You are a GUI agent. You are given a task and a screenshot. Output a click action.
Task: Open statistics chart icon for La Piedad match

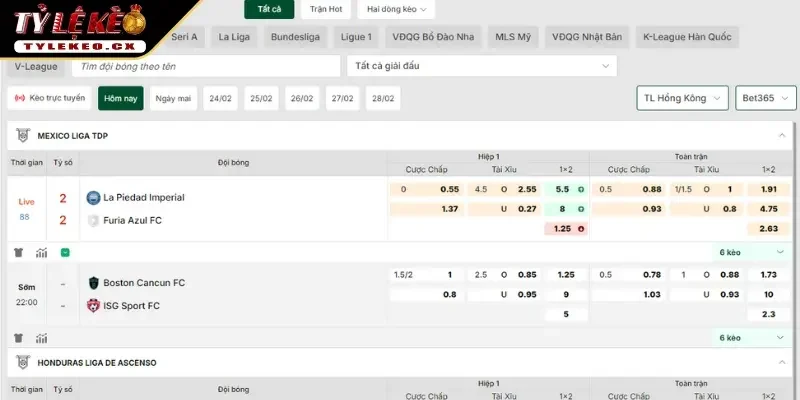coord(42,253)
